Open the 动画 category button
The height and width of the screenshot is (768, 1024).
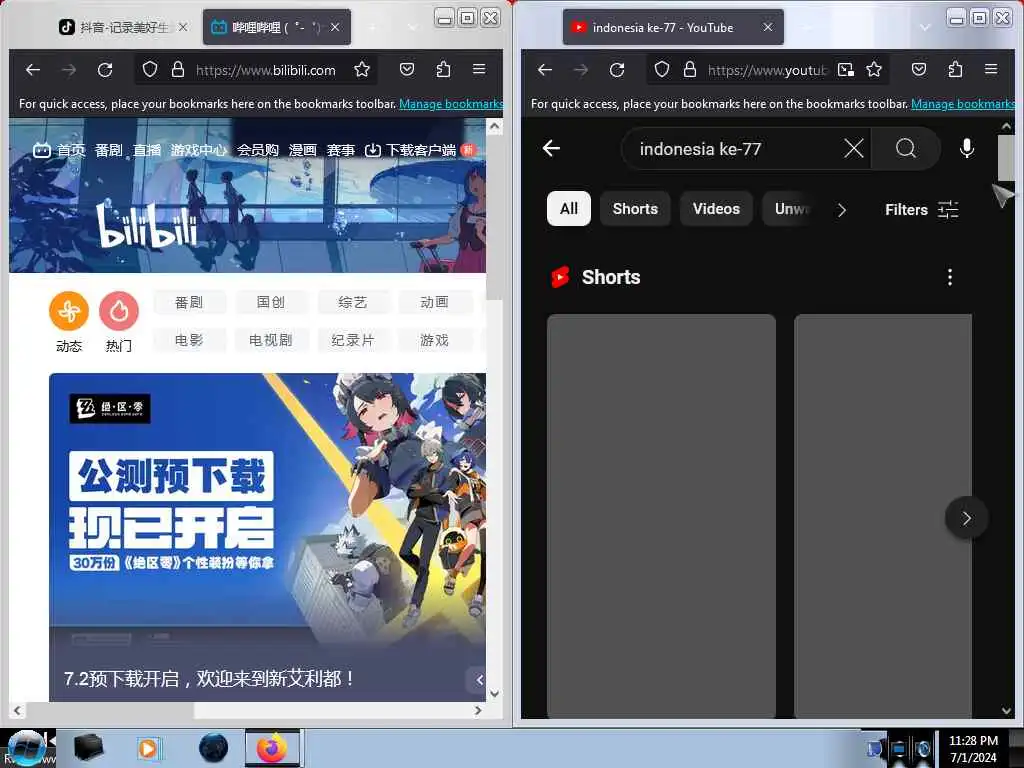point(434,302)
